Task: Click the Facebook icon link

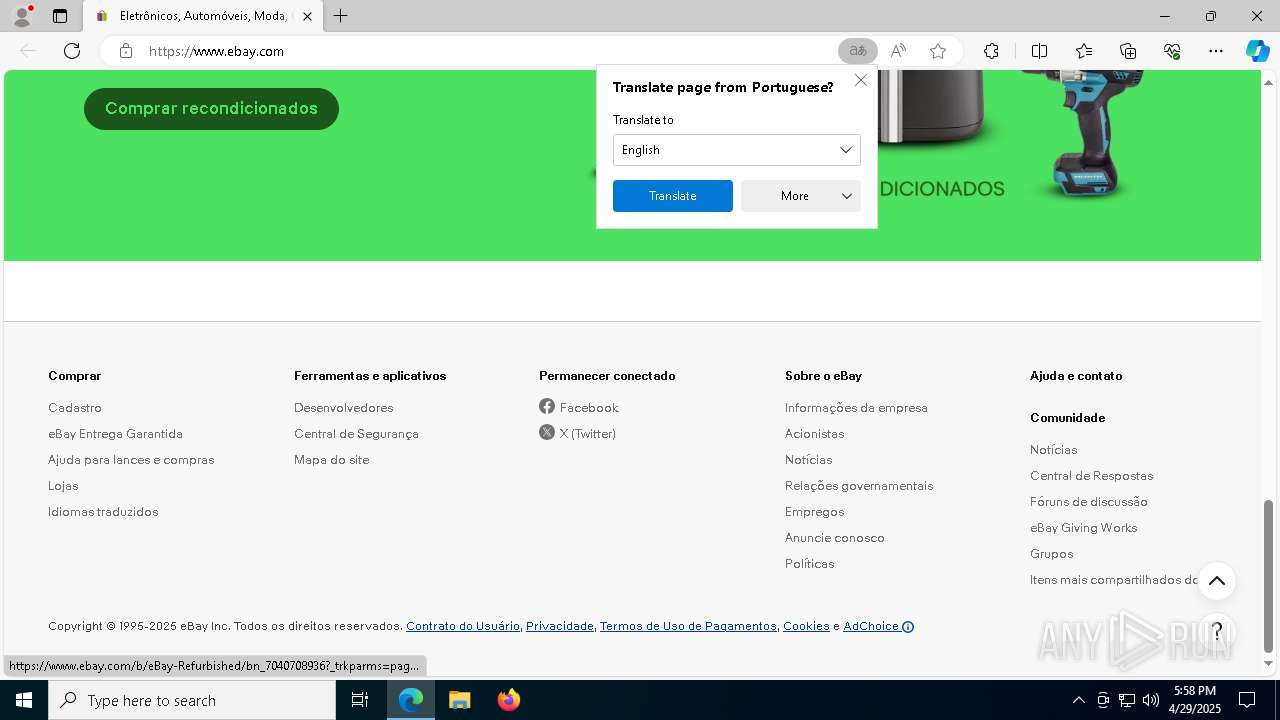Action: (x=547, y=406)
